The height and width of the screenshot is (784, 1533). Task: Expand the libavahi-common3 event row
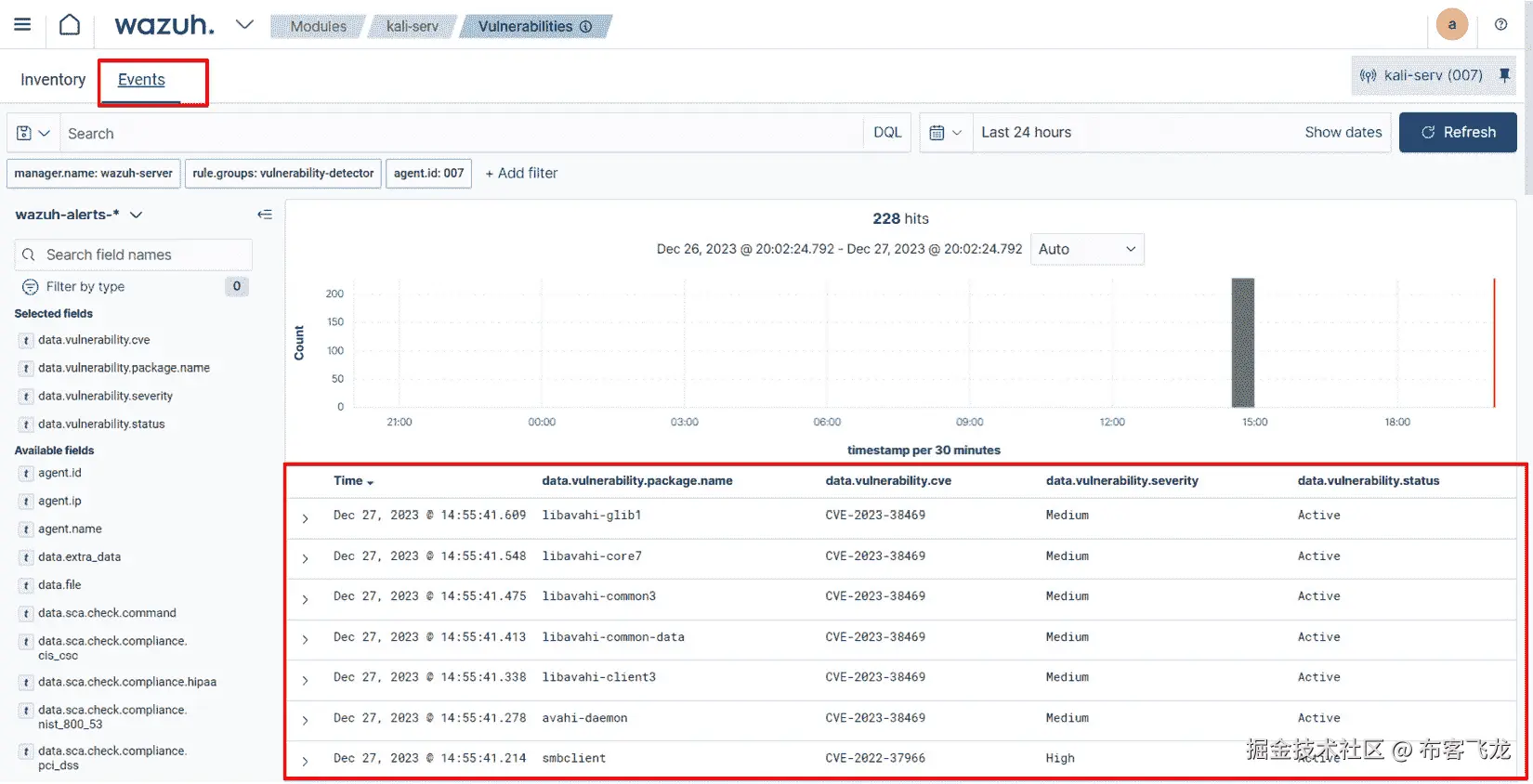[x=305, y=599]
